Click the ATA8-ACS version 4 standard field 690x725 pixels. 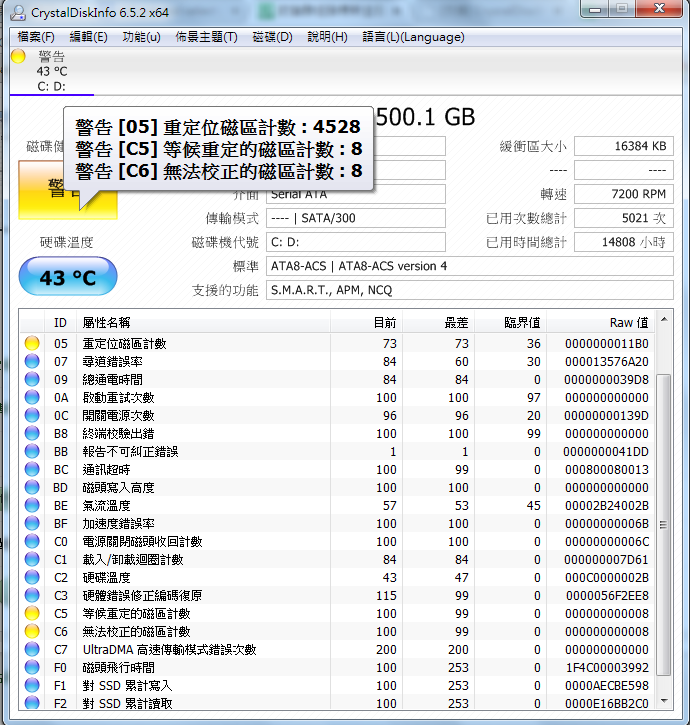470,266
